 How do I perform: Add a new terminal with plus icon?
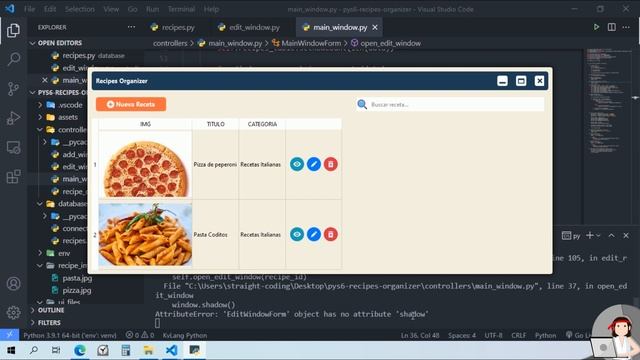click(589, 235)
